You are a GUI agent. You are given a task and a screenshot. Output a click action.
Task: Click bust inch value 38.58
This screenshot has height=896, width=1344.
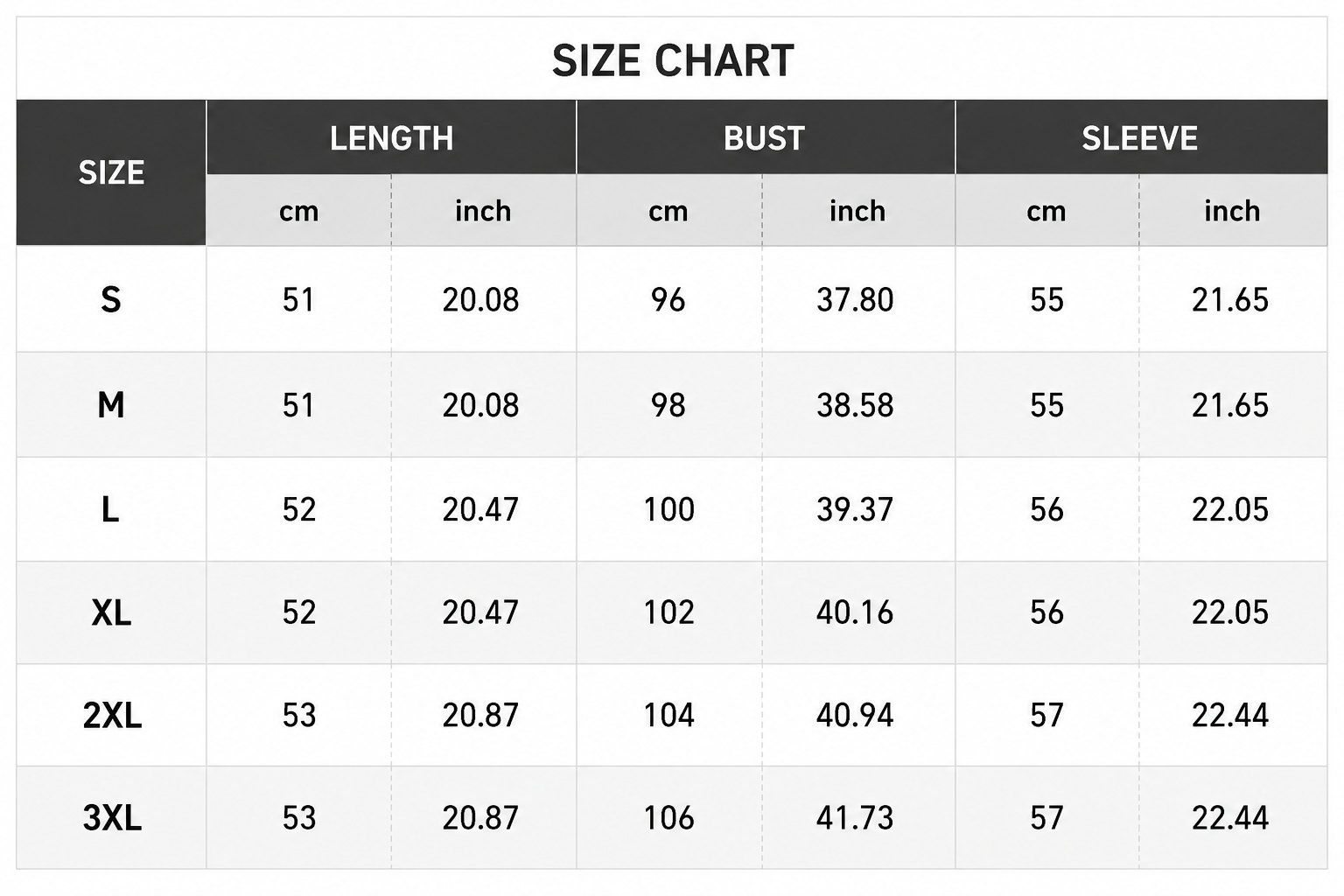[855, 405]
